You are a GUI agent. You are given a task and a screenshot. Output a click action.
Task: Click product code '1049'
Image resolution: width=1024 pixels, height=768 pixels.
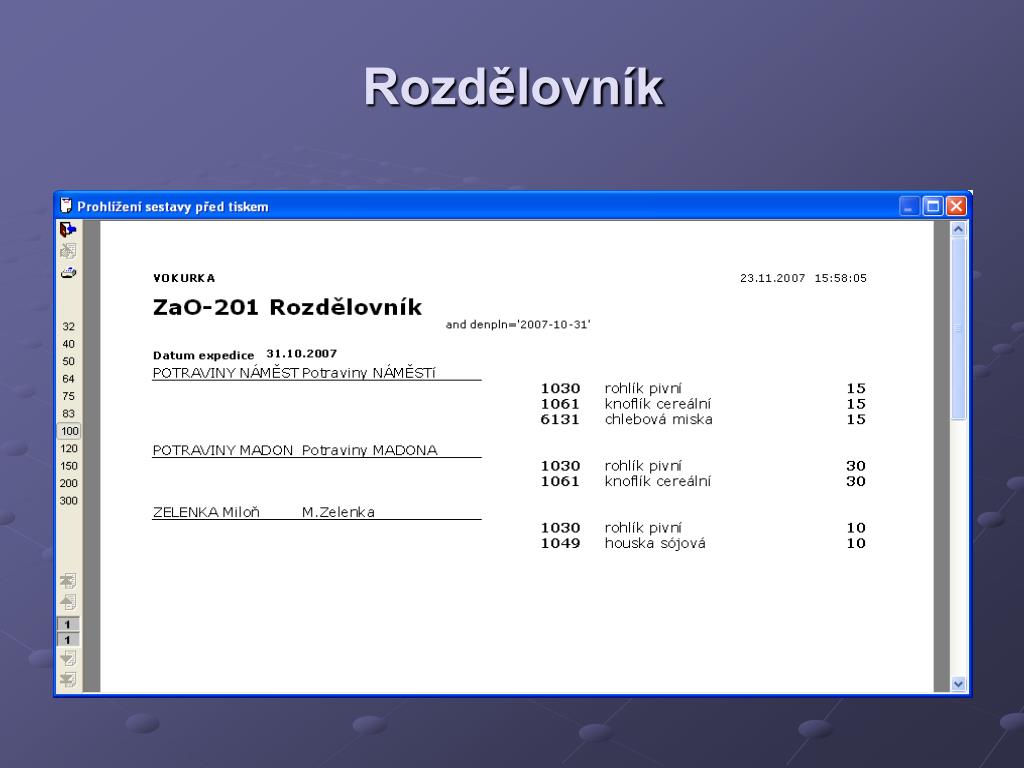(560, 543)
